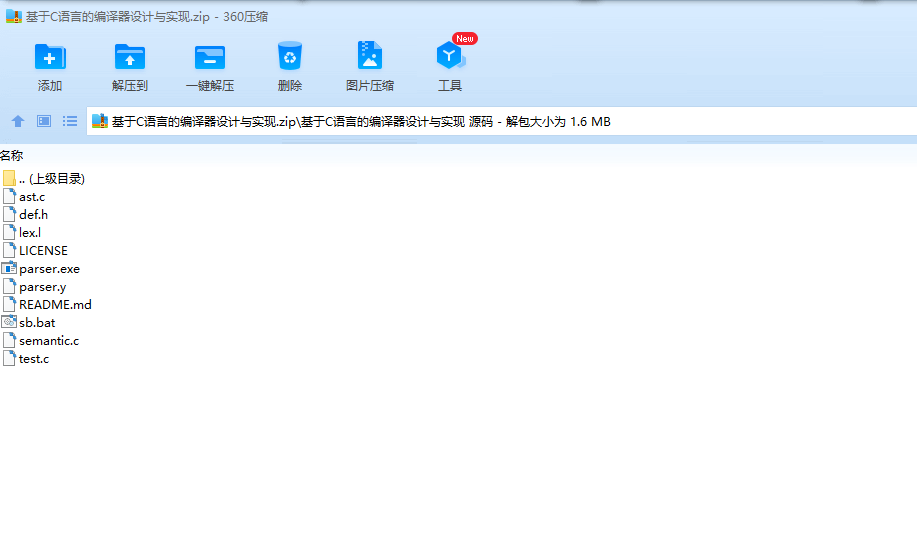Select the file README.md
917x554 pixels.
[x=47, y=305]
